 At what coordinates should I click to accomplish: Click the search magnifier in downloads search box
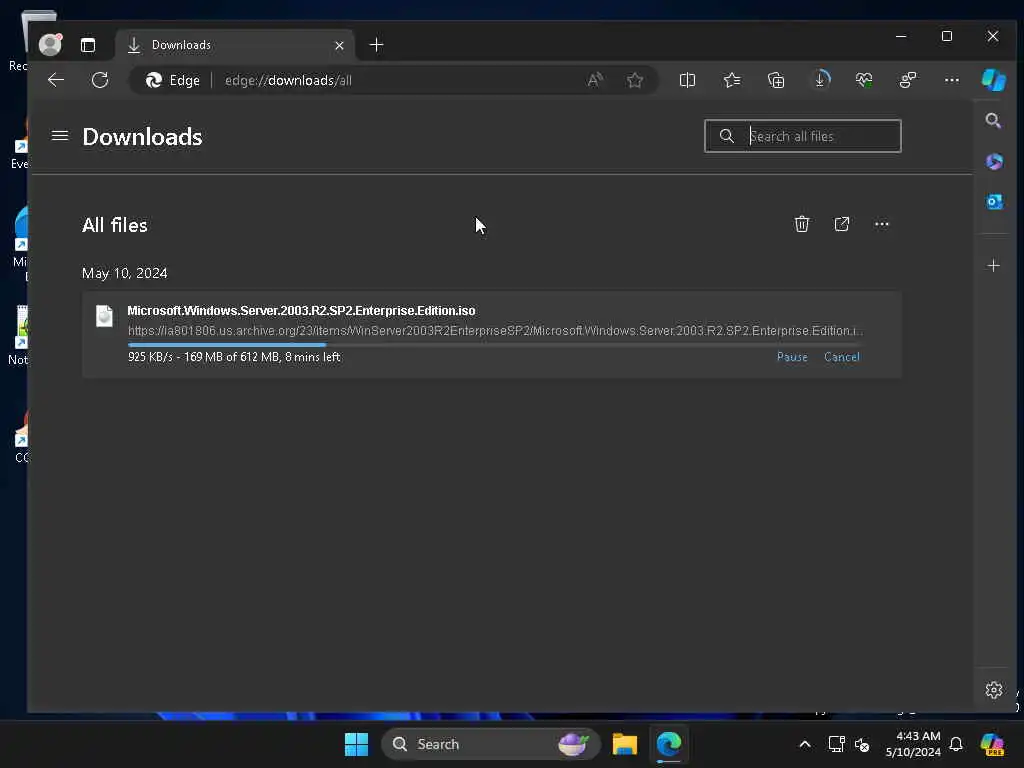pyautogui.click(x=726, y=136)
